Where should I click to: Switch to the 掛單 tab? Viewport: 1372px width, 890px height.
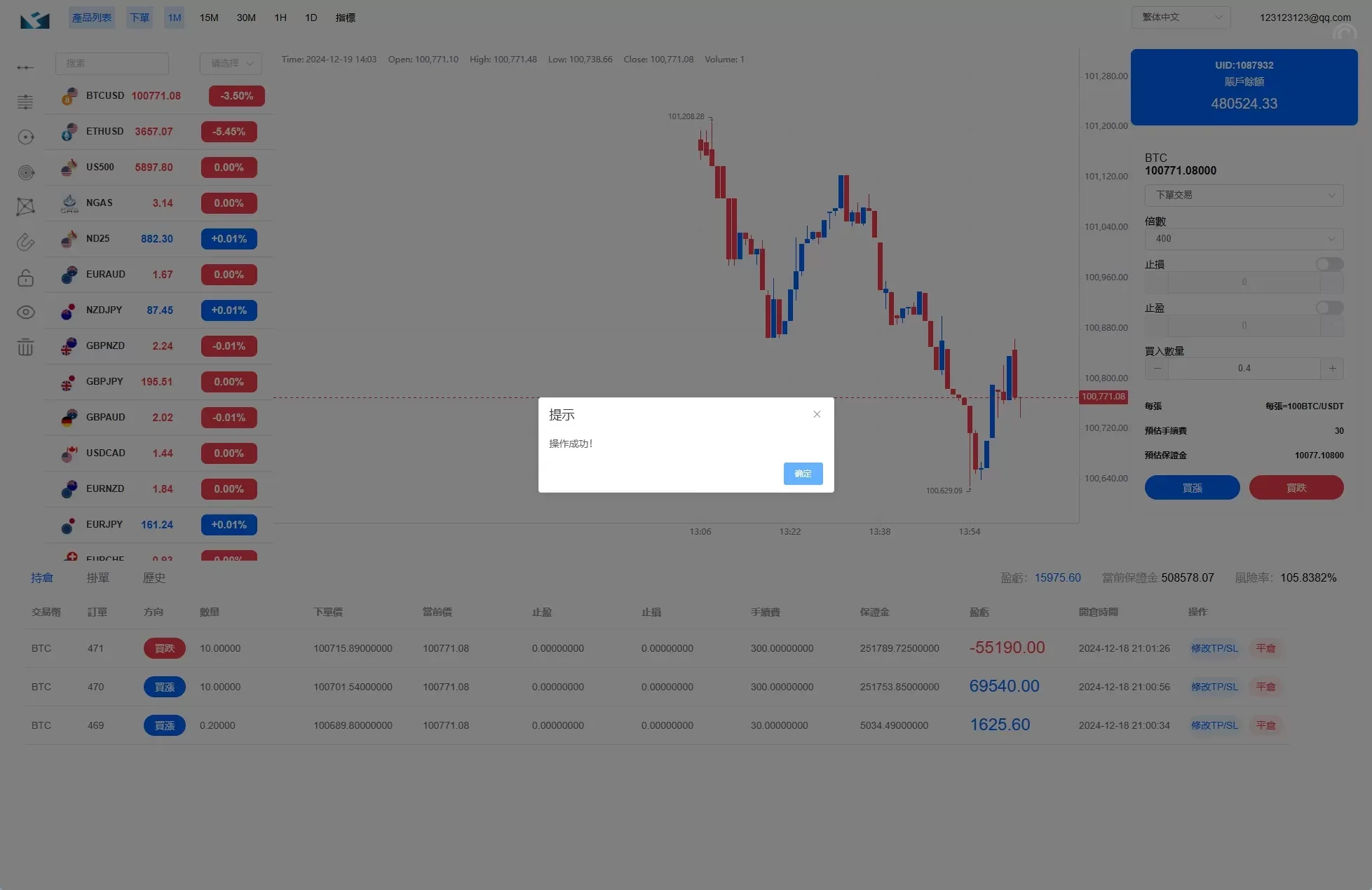[x=97, y=577]
